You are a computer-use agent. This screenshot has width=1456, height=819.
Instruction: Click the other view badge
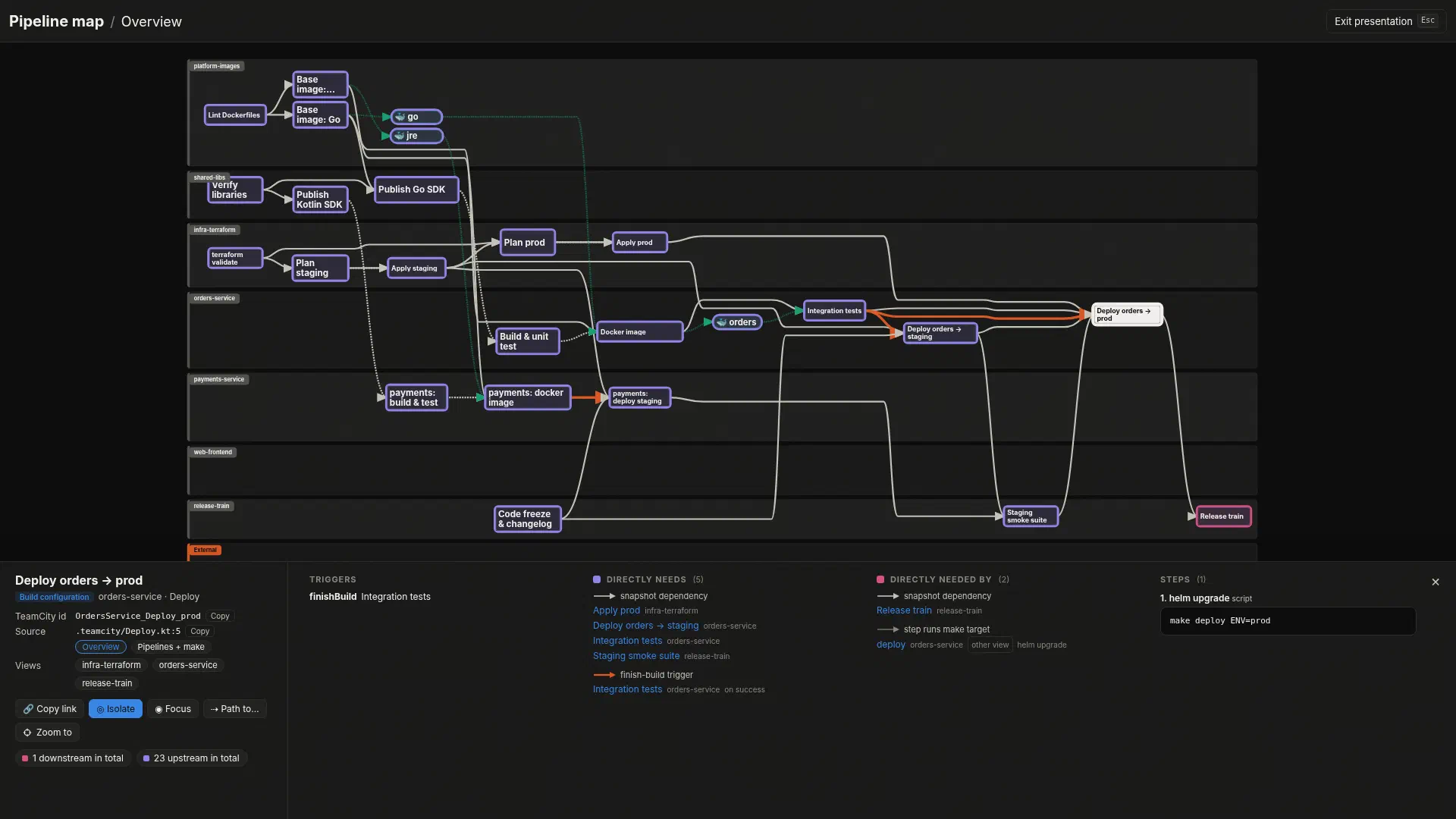990,645
